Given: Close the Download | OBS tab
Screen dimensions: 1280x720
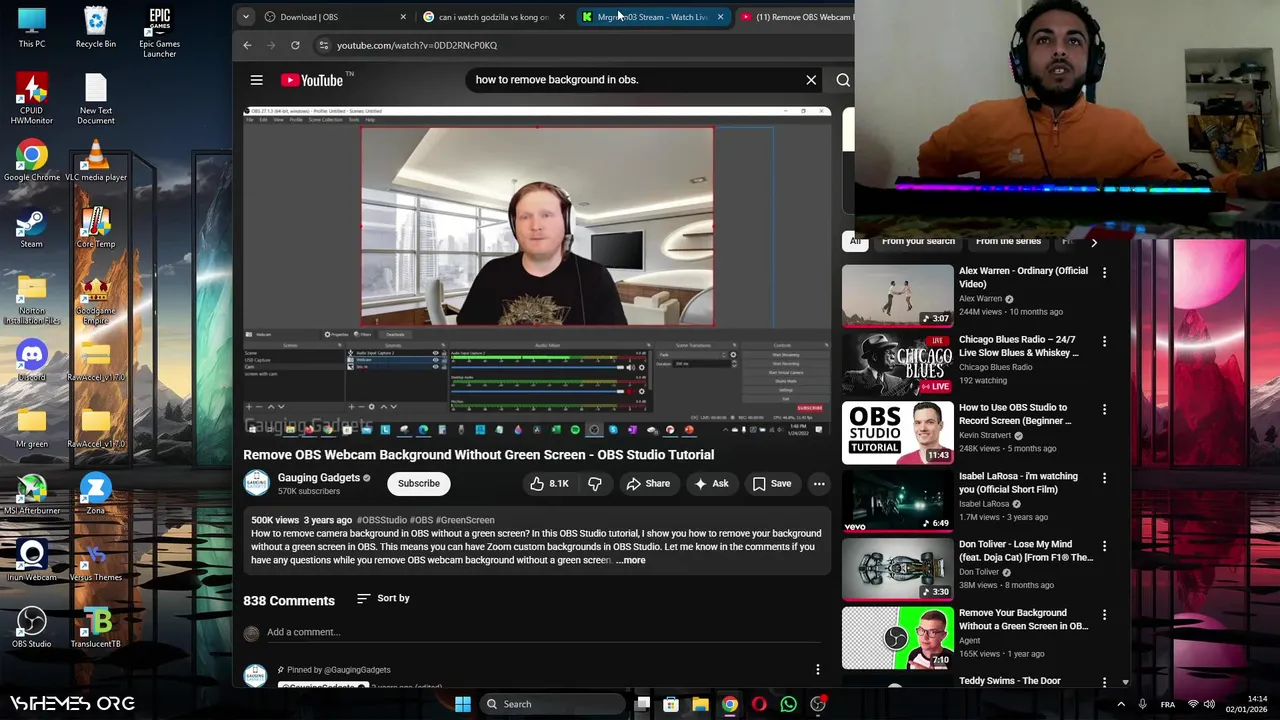Looking at the screenshot, I should pos(403,17).
